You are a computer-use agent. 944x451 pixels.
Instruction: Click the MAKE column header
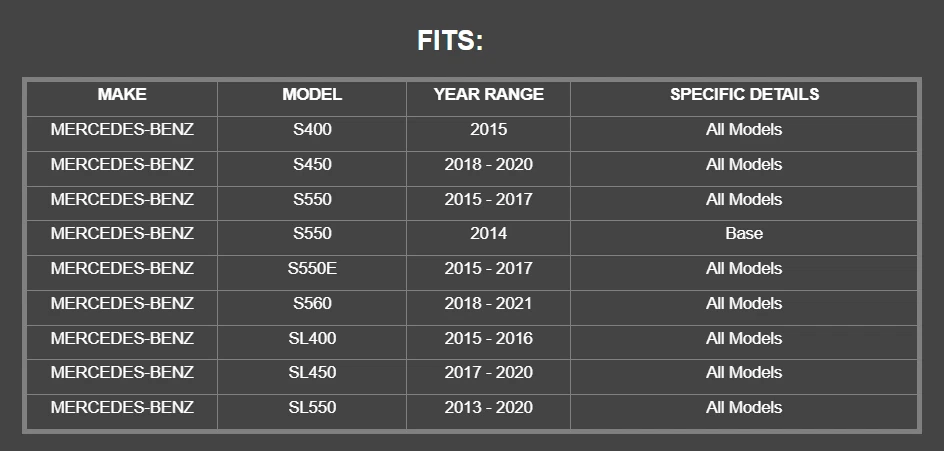click(122, 95)
